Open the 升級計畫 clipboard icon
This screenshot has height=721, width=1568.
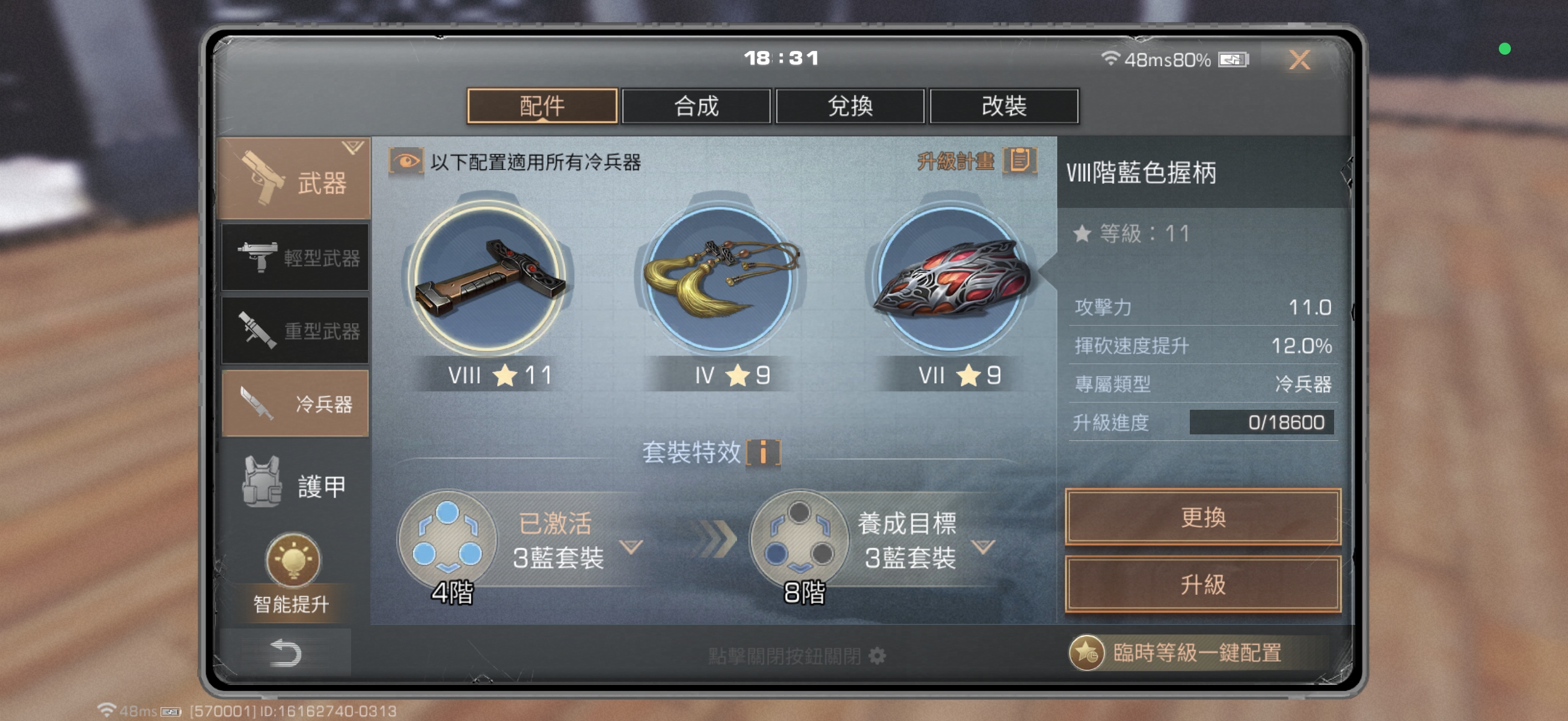1021,160
